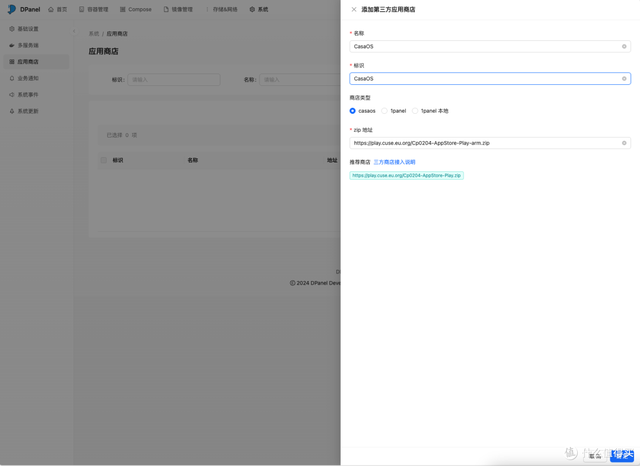Open 容器管理 in the top navigation
Image resolution: width=640 pixels, height=466 pixels.
tap(93, 9)
